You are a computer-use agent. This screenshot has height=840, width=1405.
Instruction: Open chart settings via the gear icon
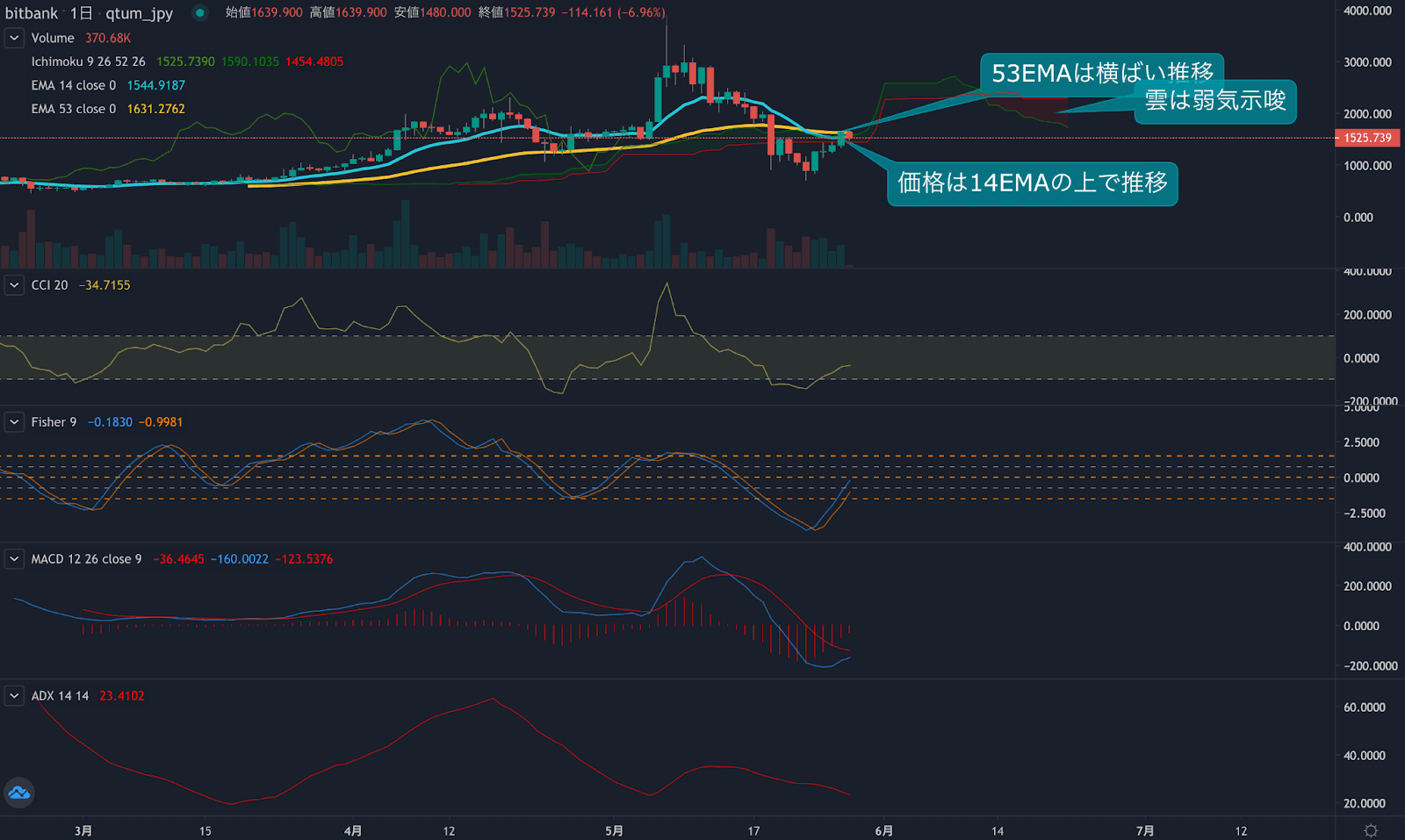pos(1370,830)
